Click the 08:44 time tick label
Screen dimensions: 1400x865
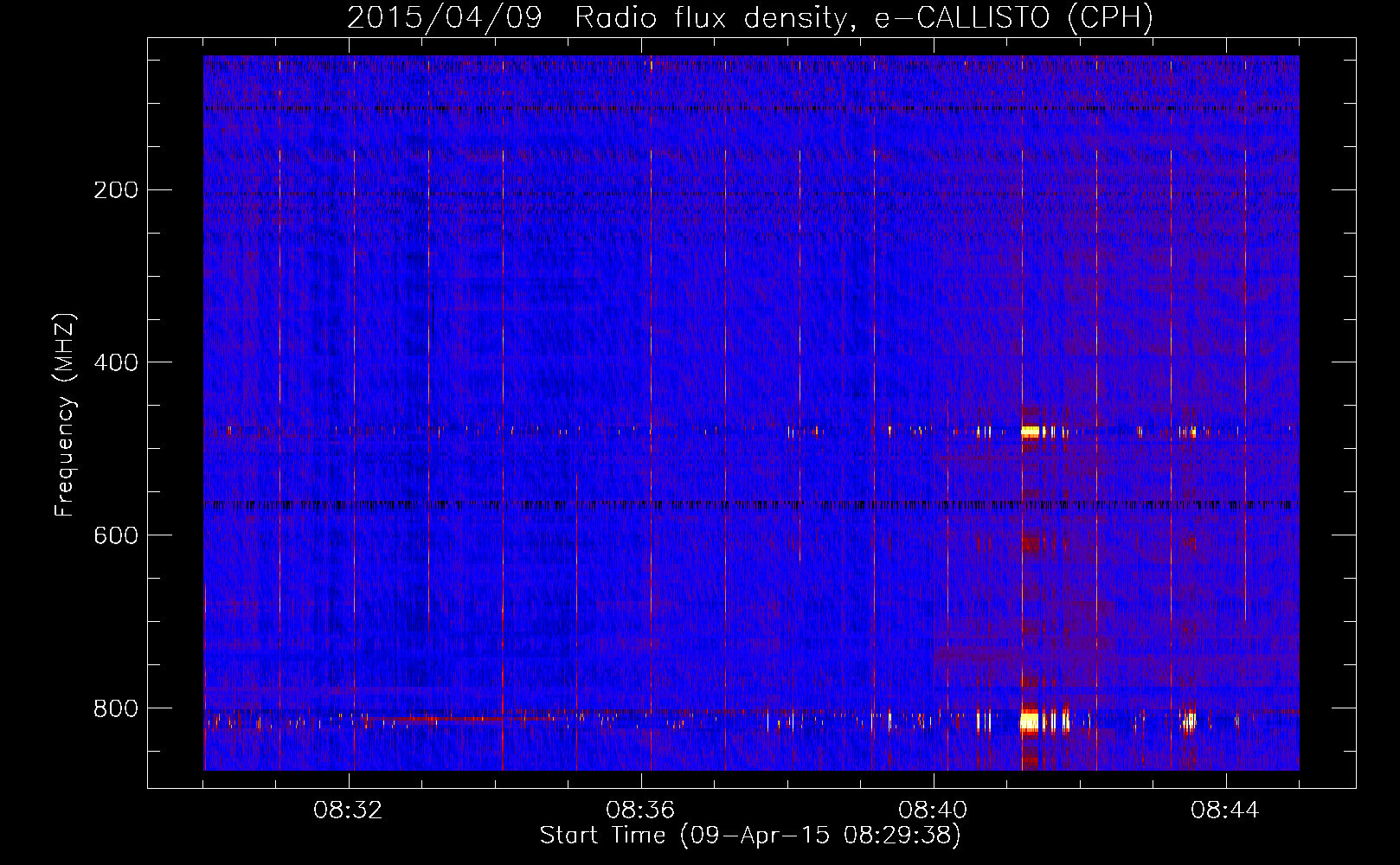pyautogui.click(x=1225, y=811)
